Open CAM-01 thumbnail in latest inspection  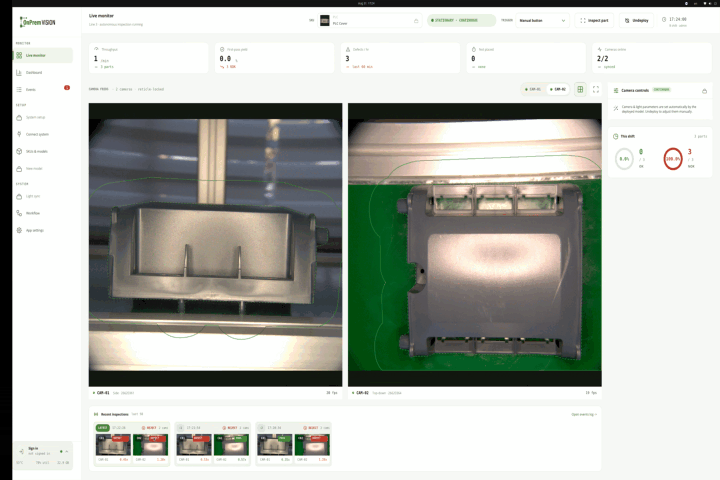(113, 445)
